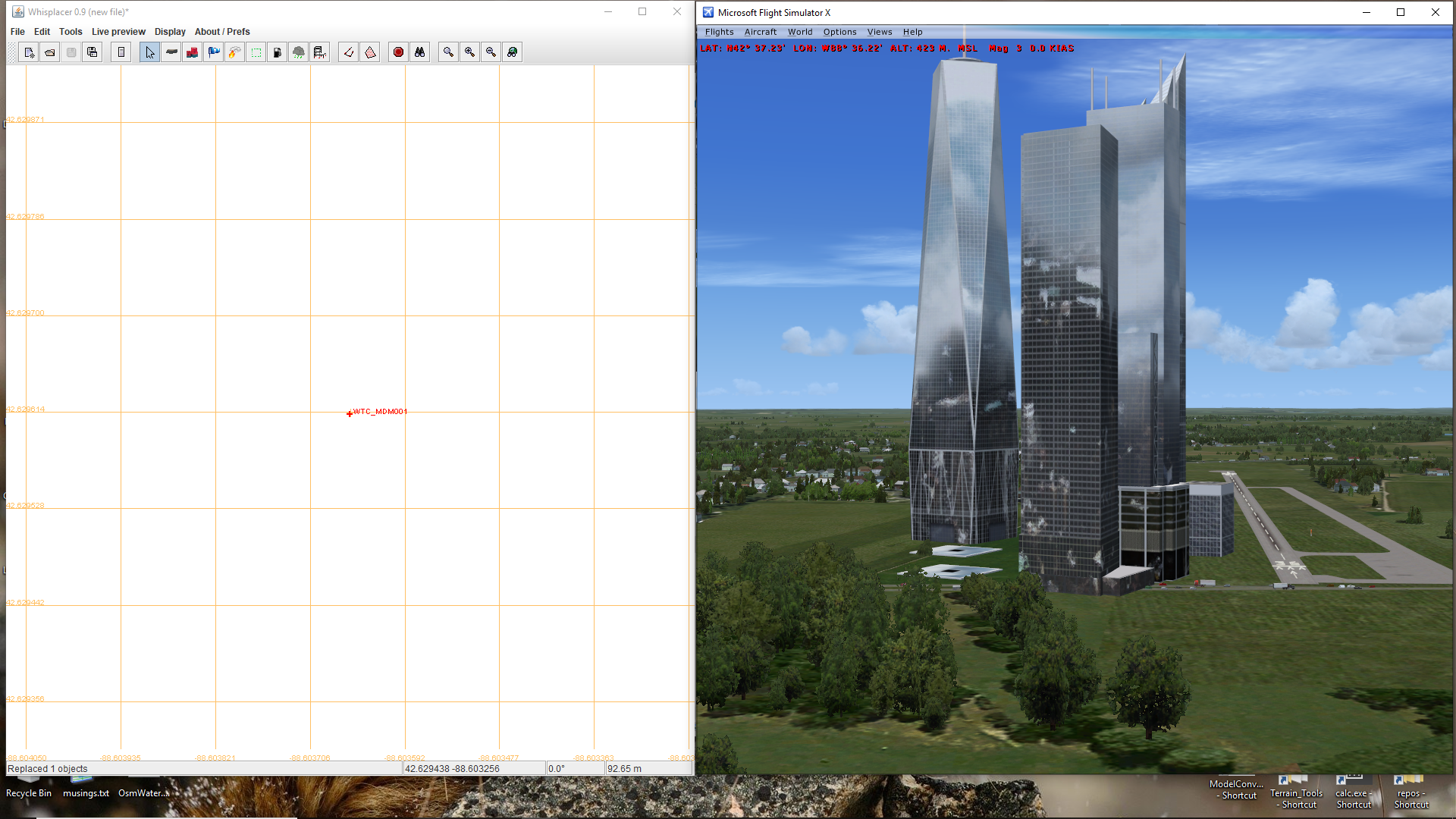This screenshot has width=1456, height=819.
Task: Select the red polyline tool
Action: tap(349, 52)
